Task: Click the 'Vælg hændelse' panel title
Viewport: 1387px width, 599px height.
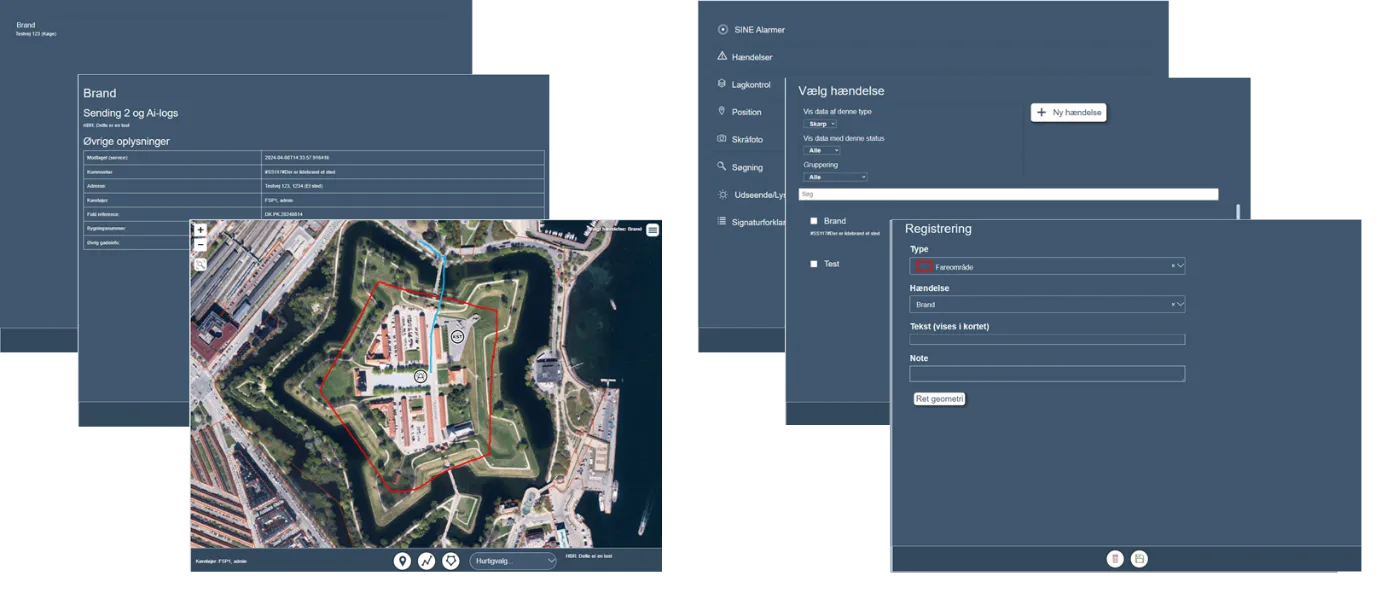Action: (841, 91)
